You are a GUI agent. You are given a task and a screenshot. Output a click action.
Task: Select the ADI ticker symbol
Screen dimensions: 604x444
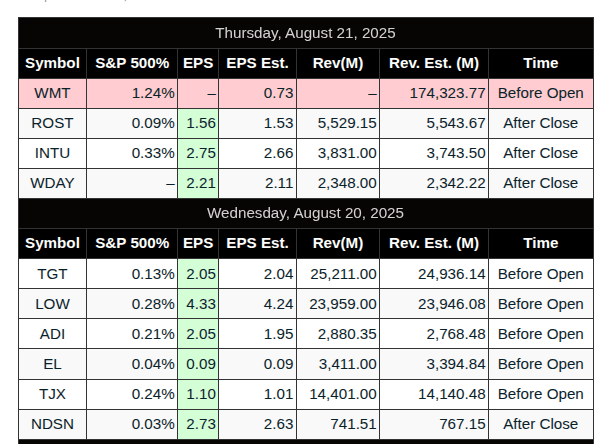[x=52, y=335]
